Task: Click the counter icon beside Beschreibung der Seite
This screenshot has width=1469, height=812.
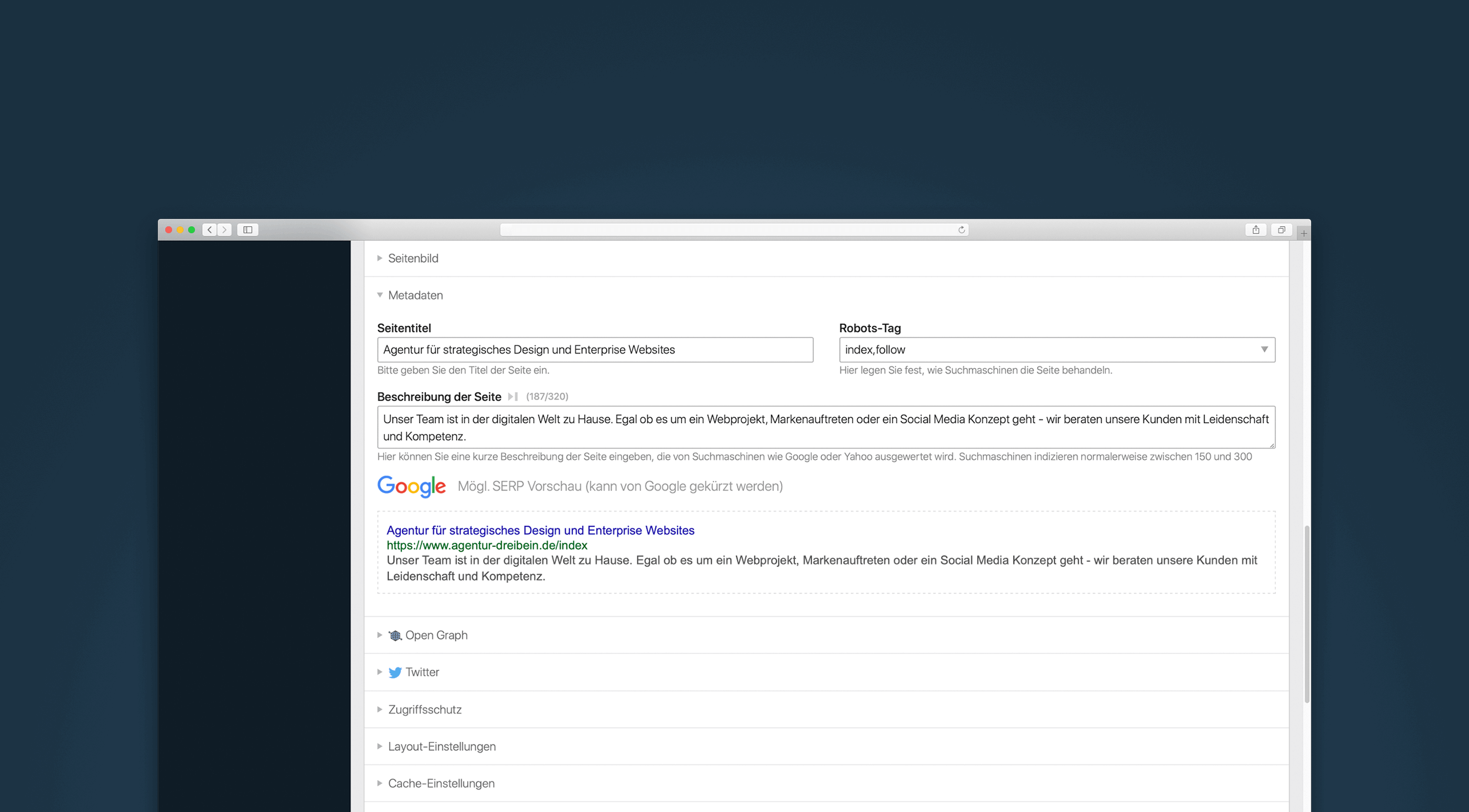Action: (x=512, y=397)
